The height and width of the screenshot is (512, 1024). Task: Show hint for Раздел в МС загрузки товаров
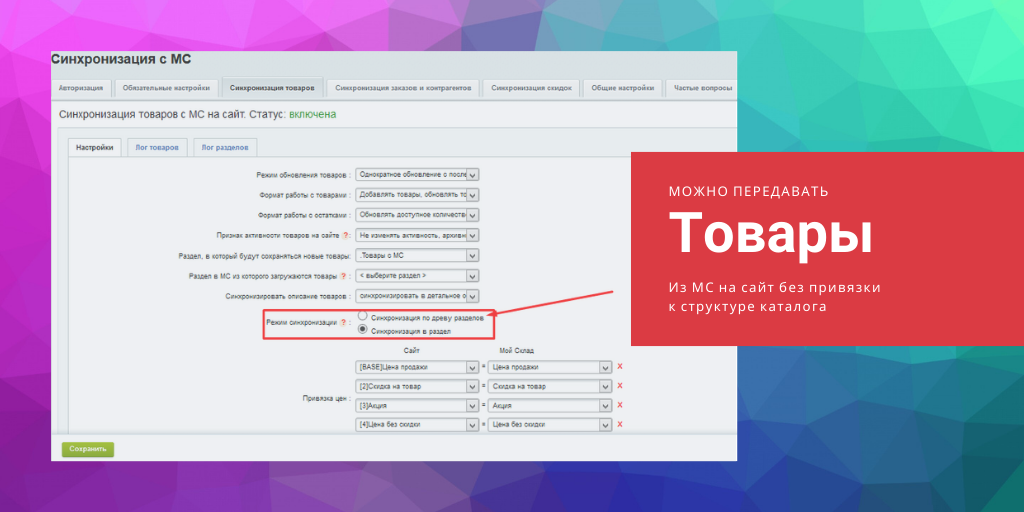[x=343, y=276]
